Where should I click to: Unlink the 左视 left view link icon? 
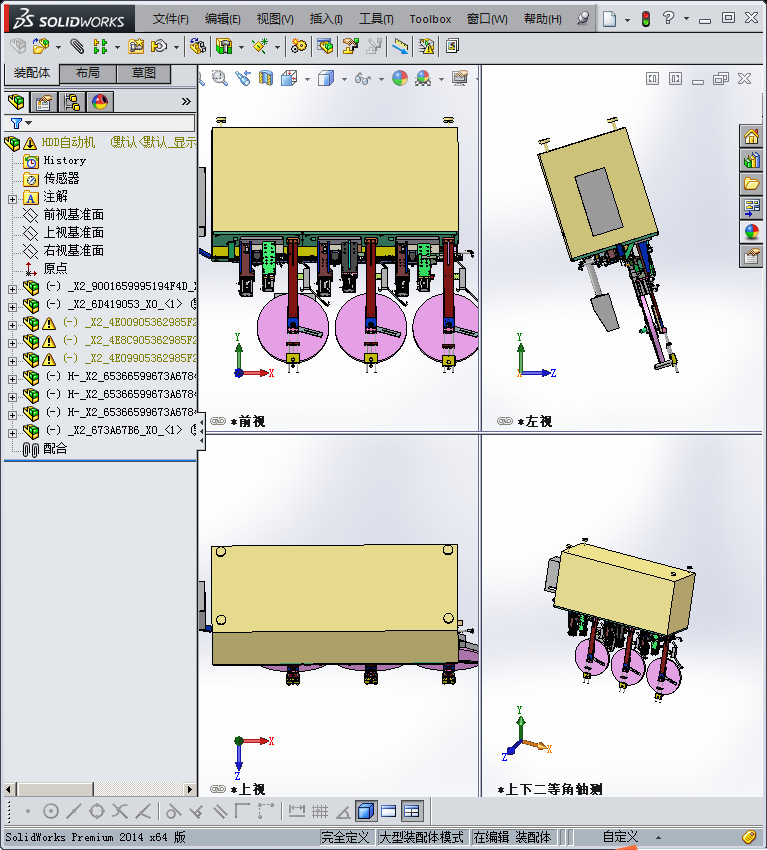[505, 421]
